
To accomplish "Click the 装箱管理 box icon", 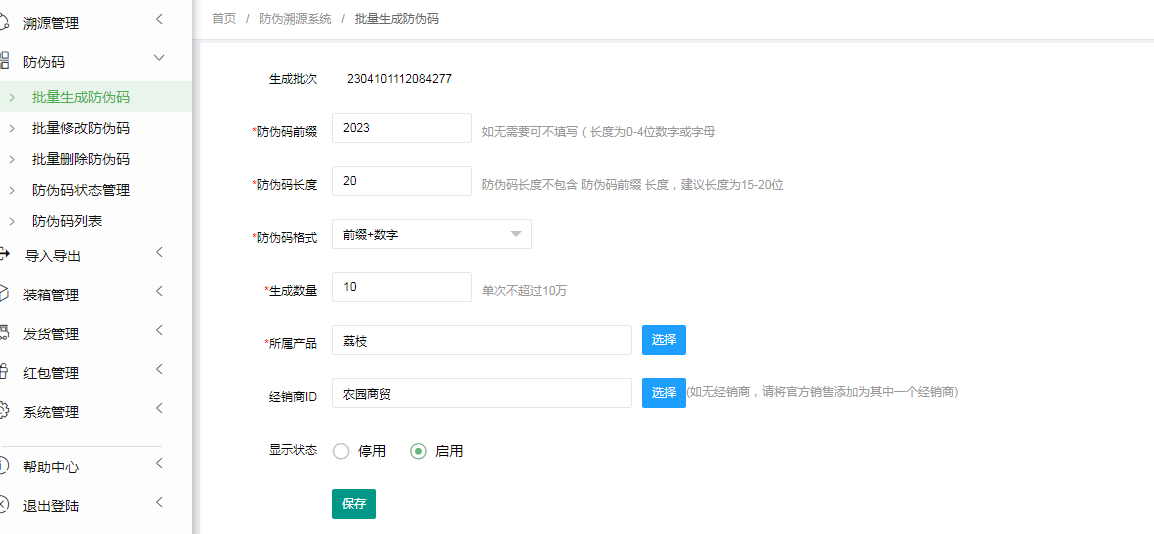I will coord(4,294).
